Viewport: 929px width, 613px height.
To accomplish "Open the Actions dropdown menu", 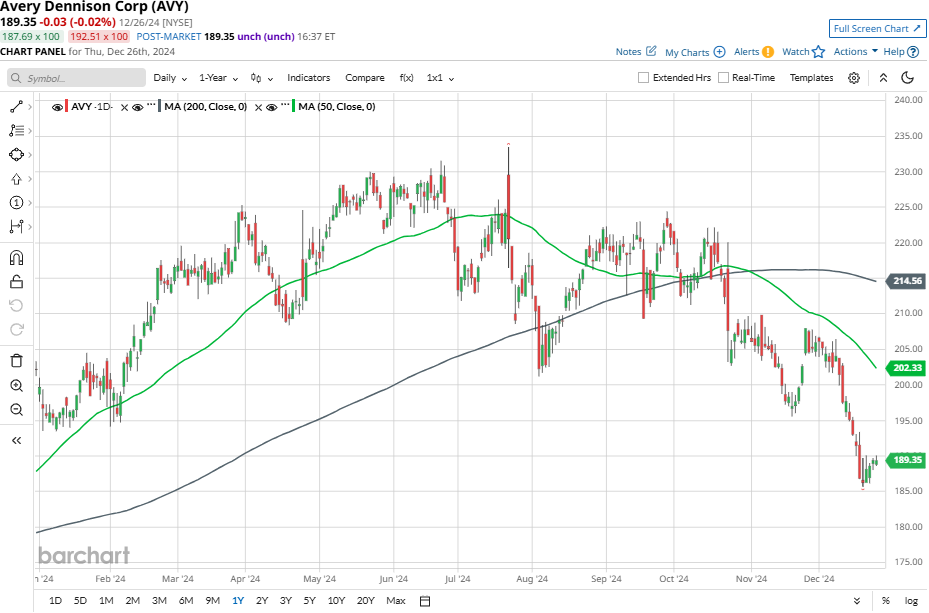I will coord(856,52).
